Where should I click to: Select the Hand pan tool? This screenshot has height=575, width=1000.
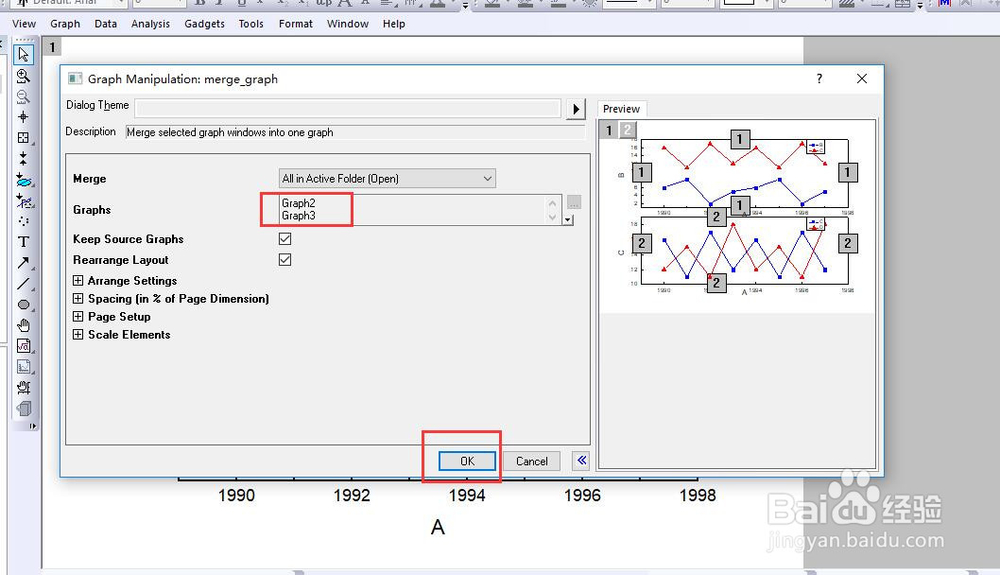24,326
